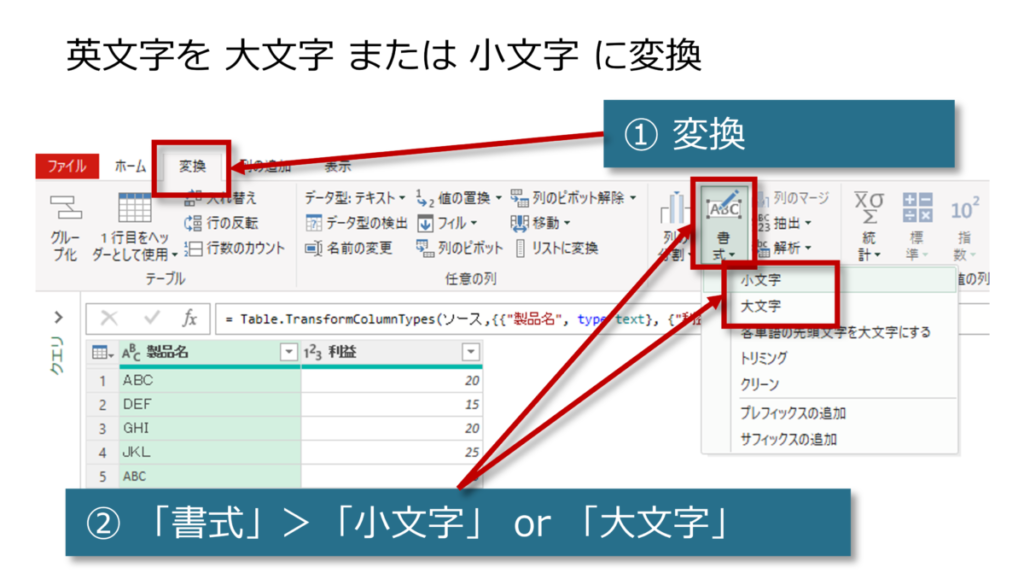Image resolution: width=1024 pixels, height=585 pixels.
Task: Click the Statistics (統計) sigma icon
Action: pyautogui.click(x=867, y=208)
